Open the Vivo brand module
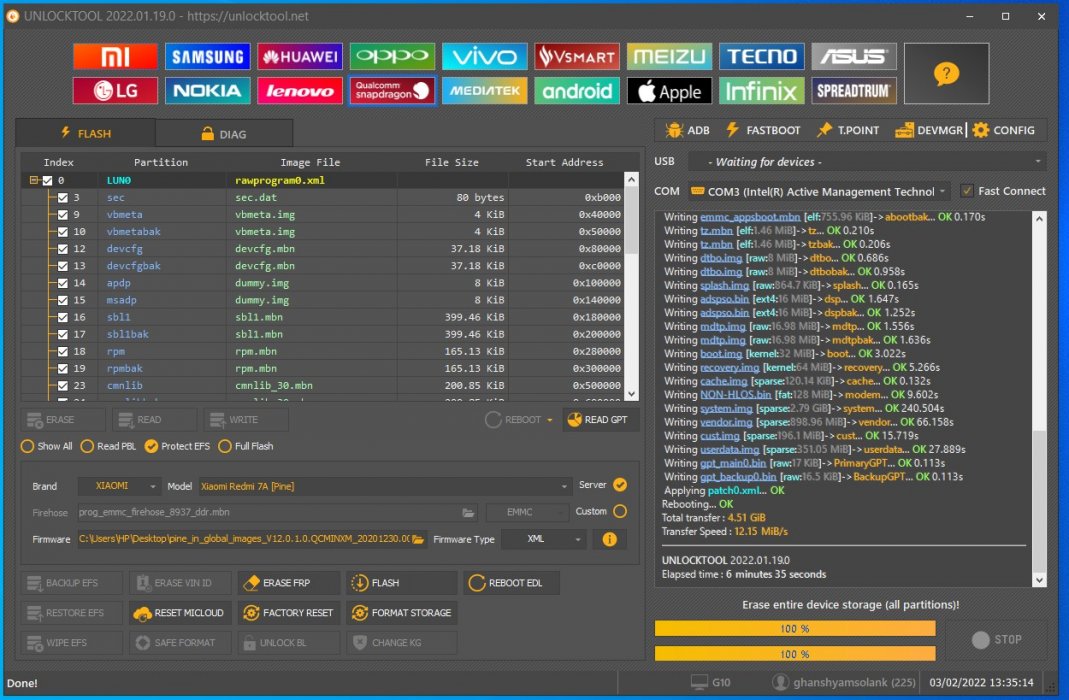 [485, 57]
